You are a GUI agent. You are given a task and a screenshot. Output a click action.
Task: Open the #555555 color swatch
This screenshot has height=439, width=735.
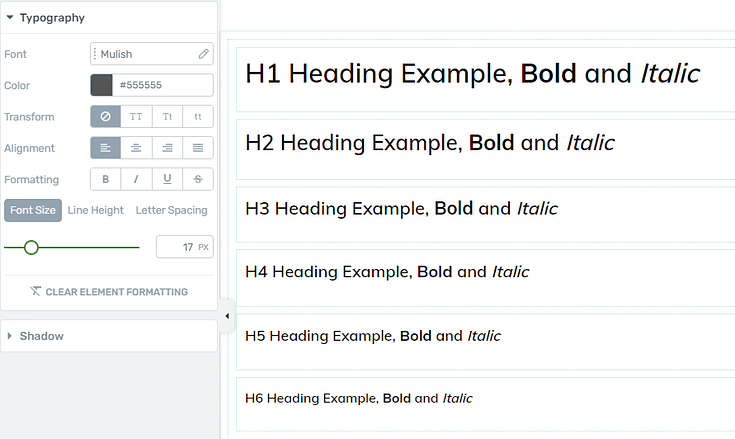[x=101, y=85]
